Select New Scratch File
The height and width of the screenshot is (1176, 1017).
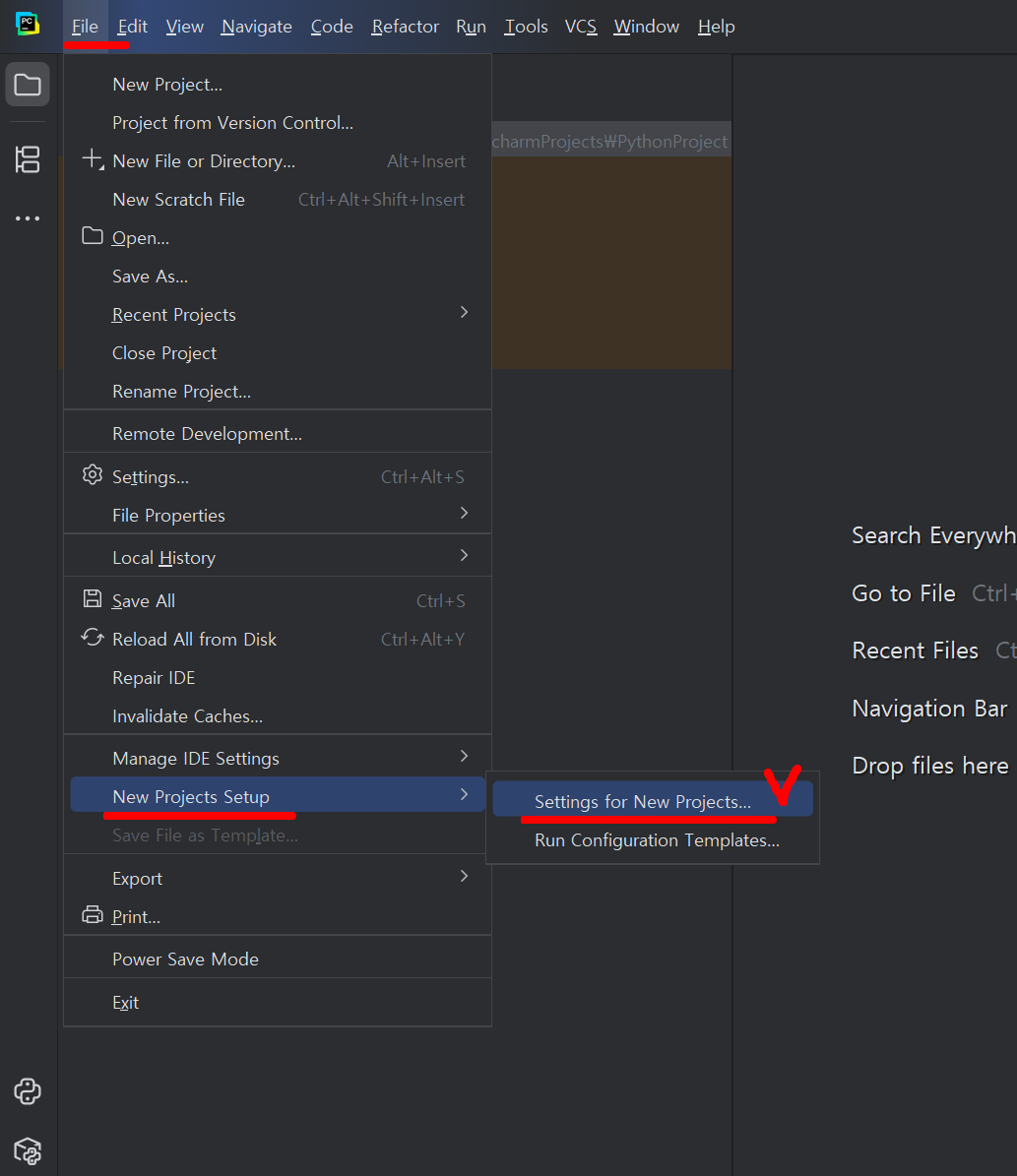(278, 200)
